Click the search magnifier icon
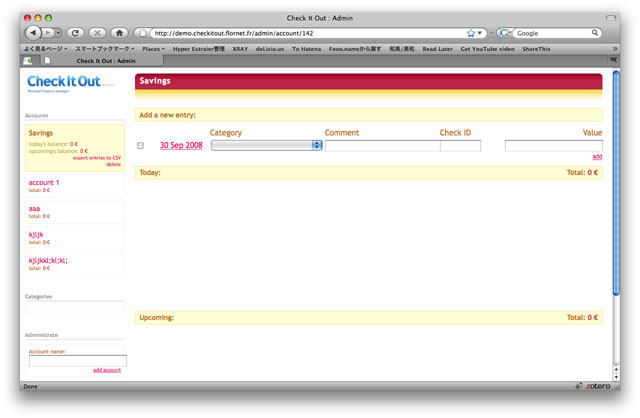This screenshot has width=640, height=418. (x=595, y=33)
